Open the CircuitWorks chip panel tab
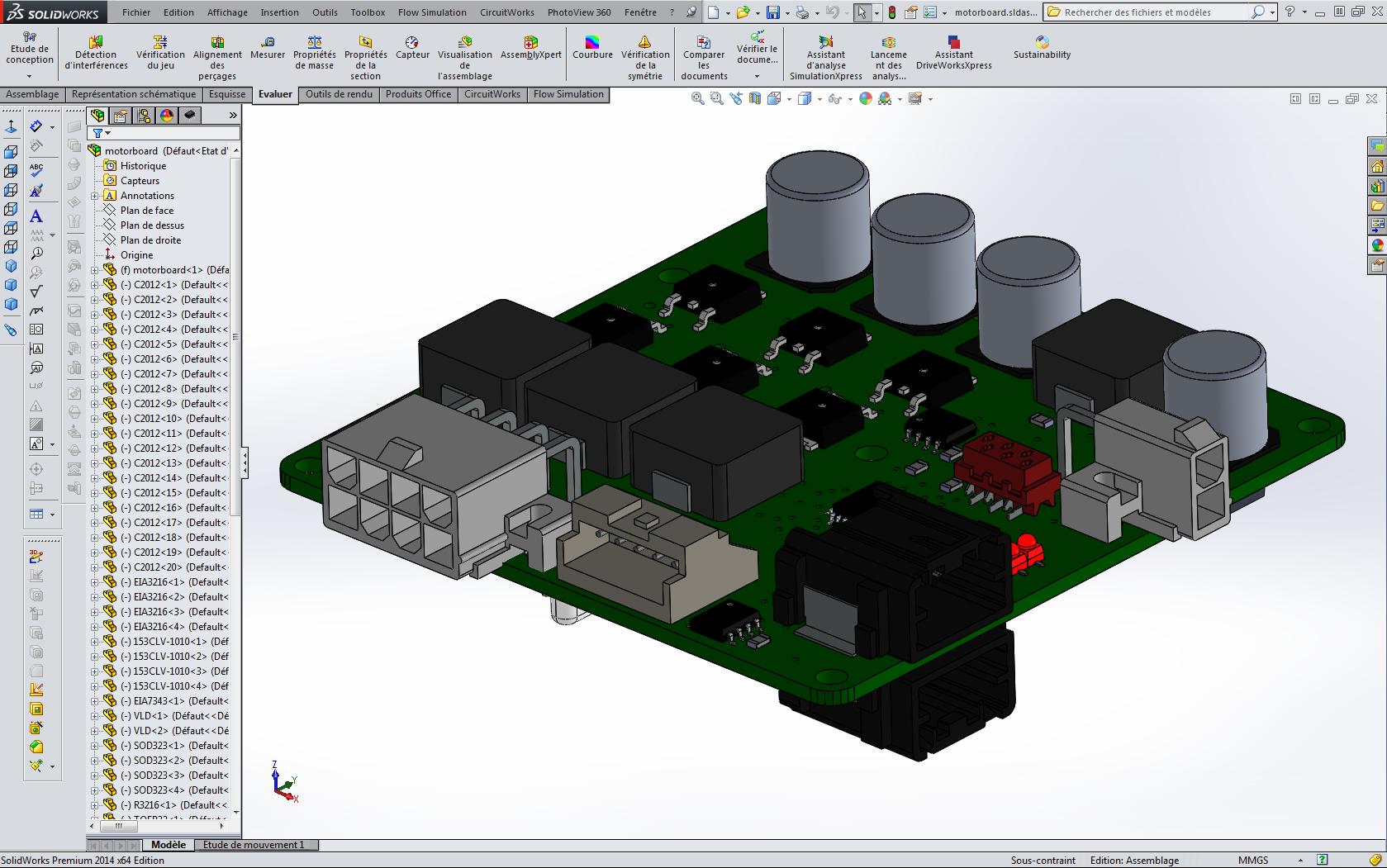 [189, 116]
